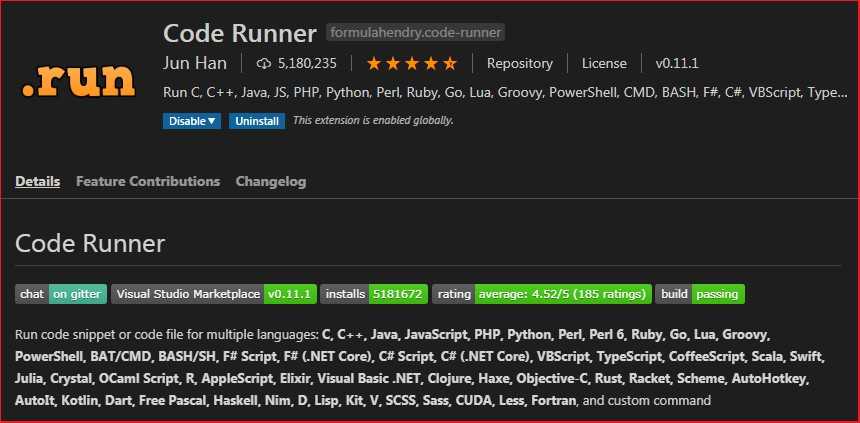860x423 pixels.
Task: Click the chat on gitter badge
Action: pyautogui.click(x=61, y=294)
